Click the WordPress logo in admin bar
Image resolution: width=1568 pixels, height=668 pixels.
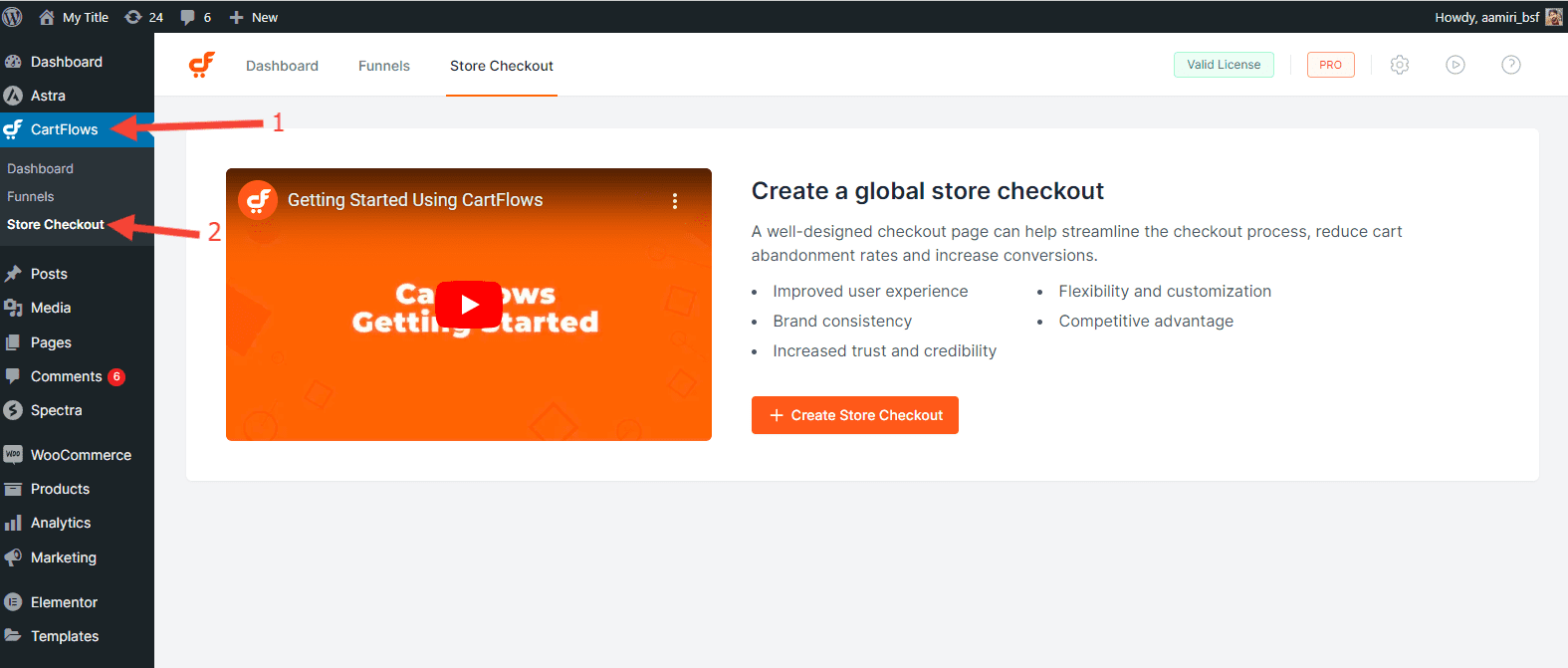tap(13, 17)
